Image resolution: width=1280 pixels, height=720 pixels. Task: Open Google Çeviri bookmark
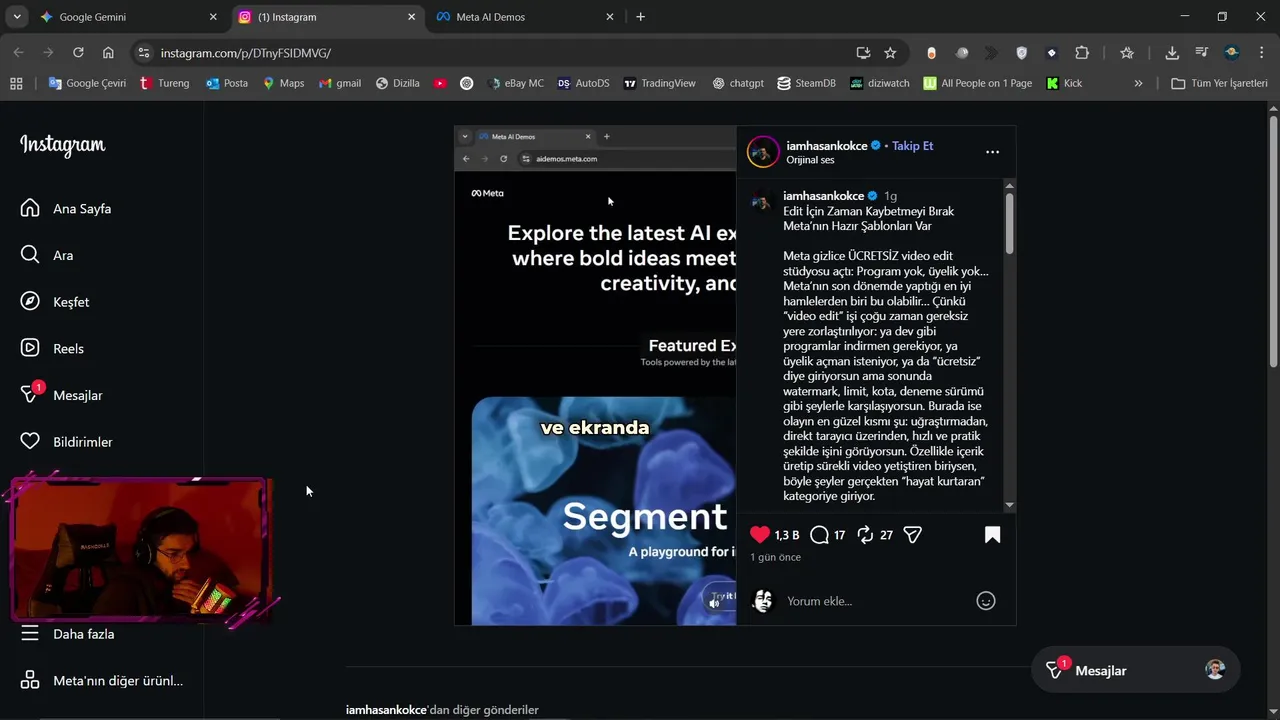point(87,83)
